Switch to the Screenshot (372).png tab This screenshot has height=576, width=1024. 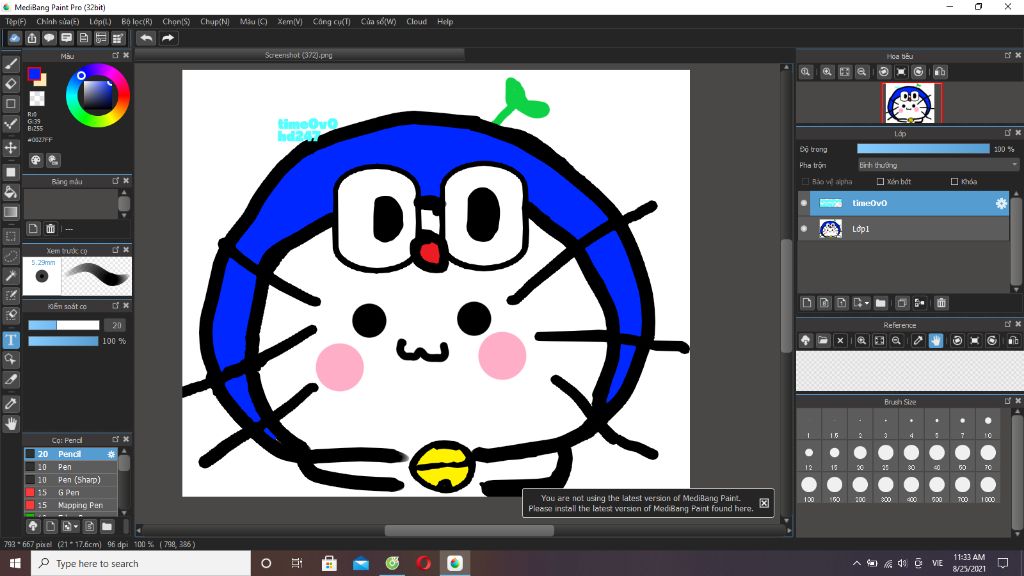[299, 56]
